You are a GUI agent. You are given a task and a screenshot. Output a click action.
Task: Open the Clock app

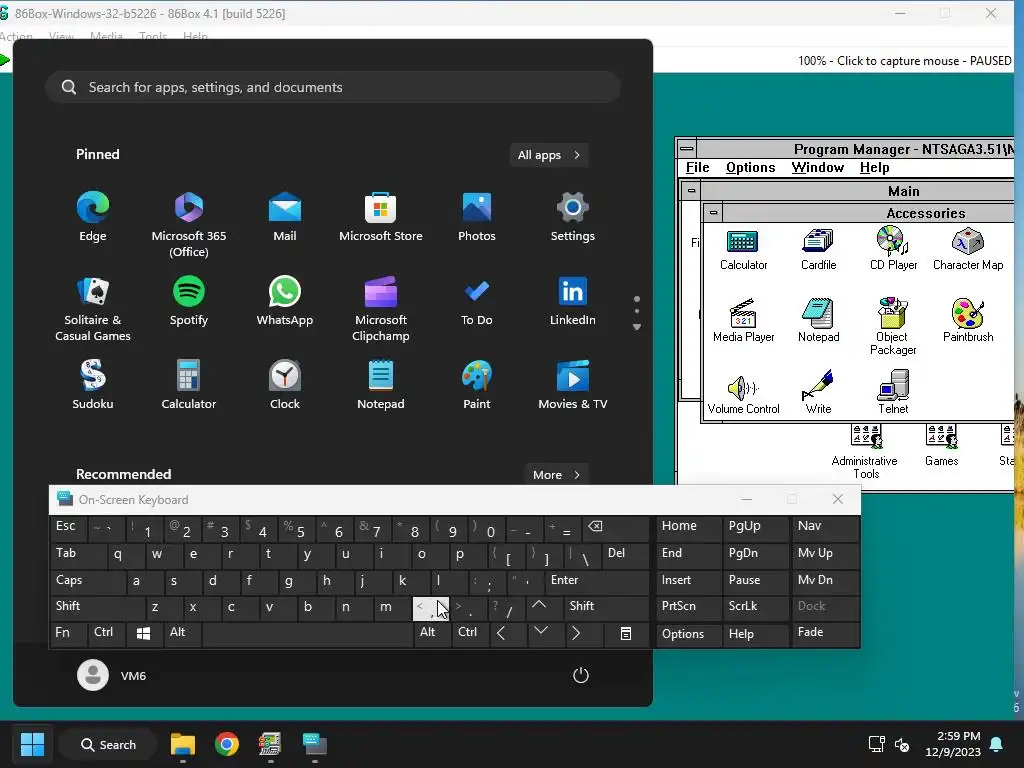click(285, 385)
